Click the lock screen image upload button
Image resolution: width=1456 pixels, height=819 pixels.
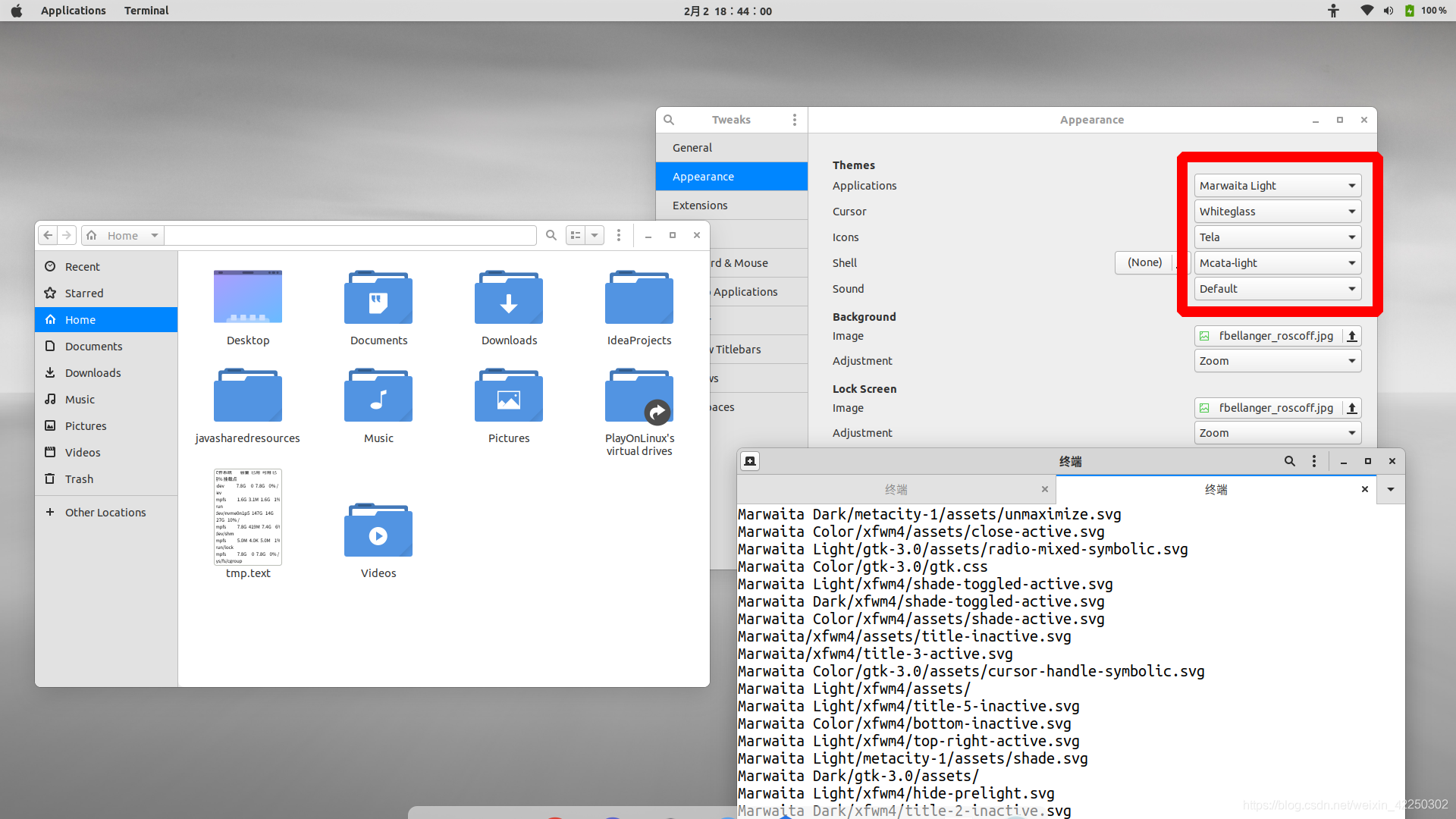coord(1352,408)
